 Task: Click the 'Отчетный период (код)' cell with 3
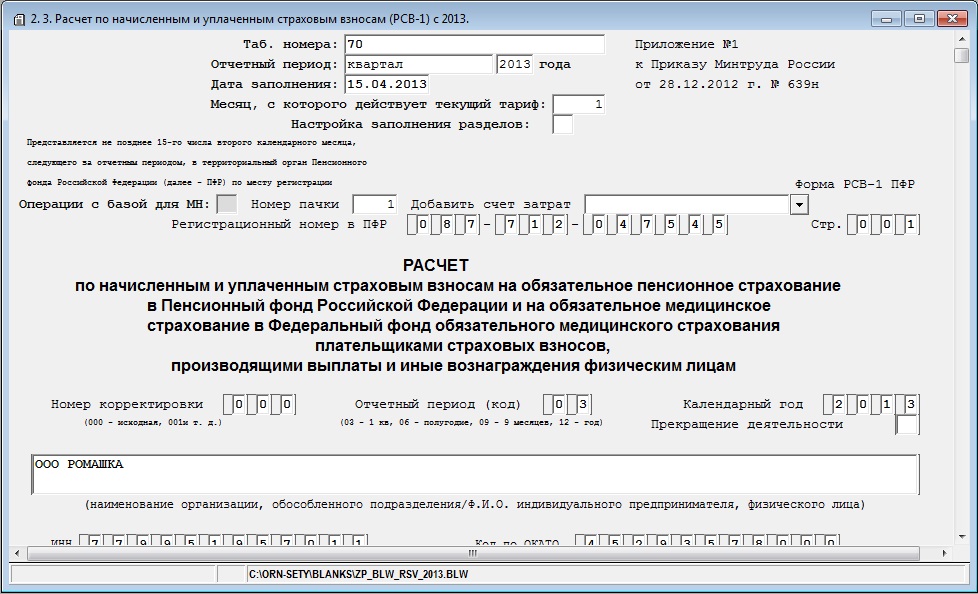pyautogui.click(x=582, y=405)
